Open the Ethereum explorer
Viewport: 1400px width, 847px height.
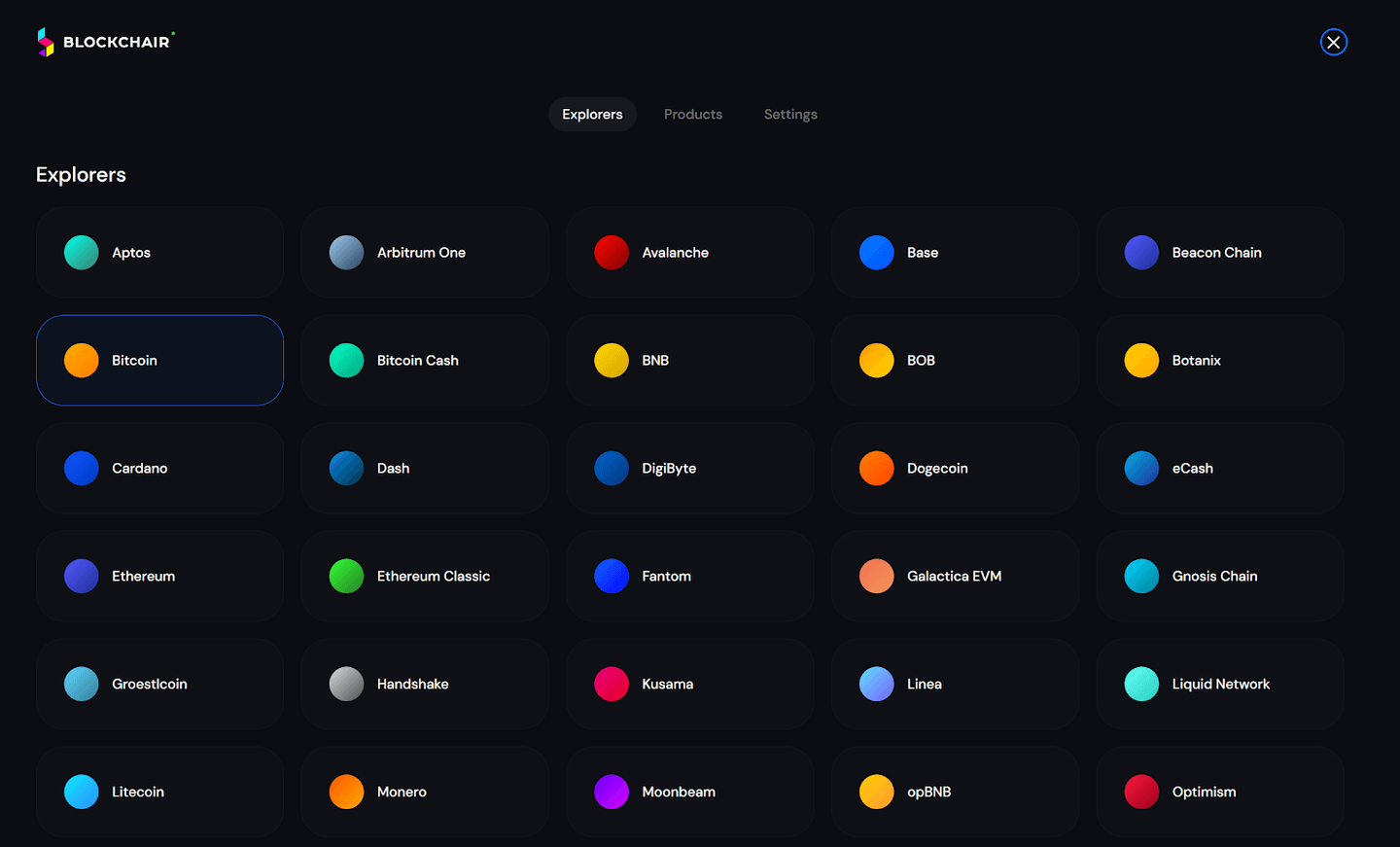click(x=159, y=576)
